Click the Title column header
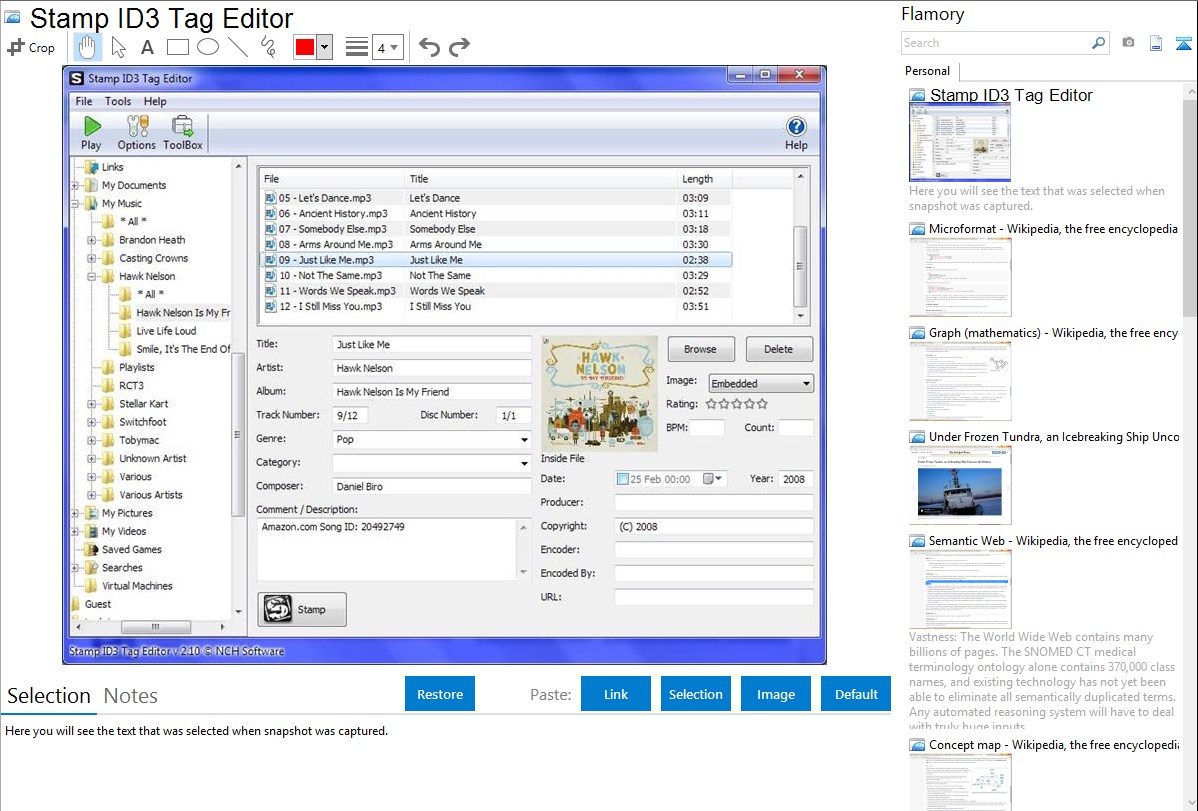The width and height of the screenshot is (1198, 811). coord(540,179)
